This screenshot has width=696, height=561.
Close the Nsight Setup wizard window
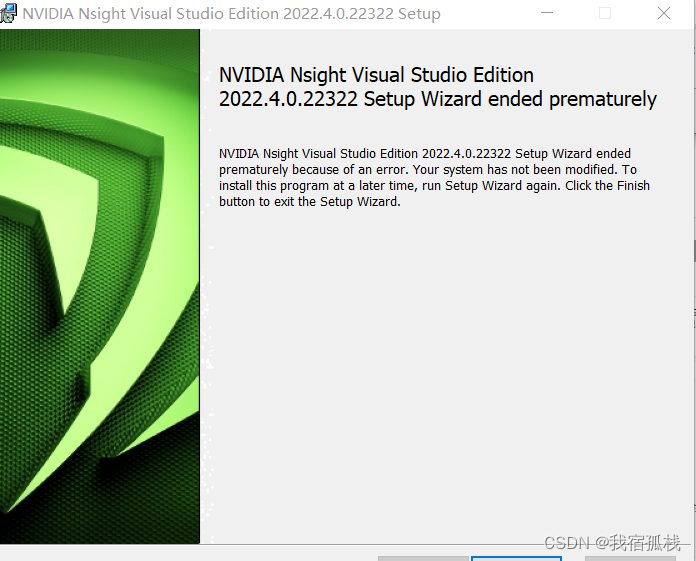coord(664,13)
